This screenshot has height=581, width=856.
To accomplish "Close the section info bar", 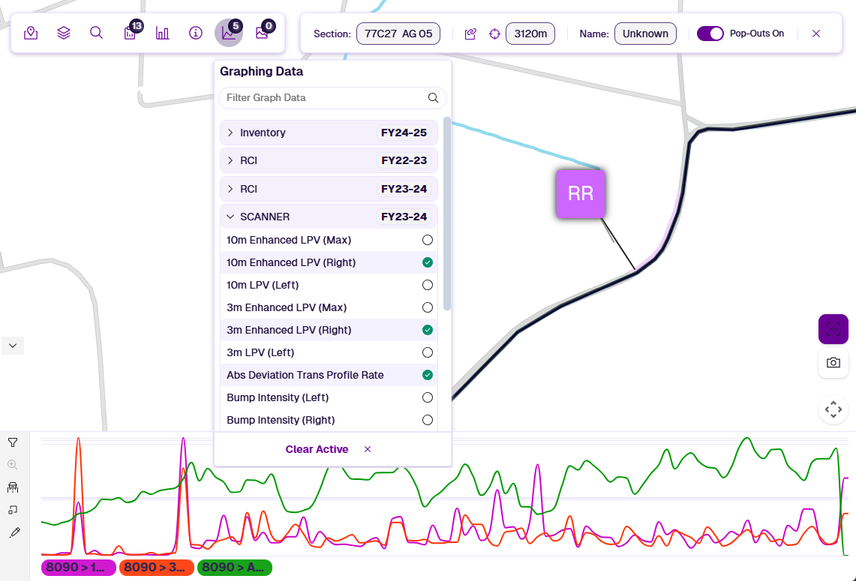I will tap(816, 34).
